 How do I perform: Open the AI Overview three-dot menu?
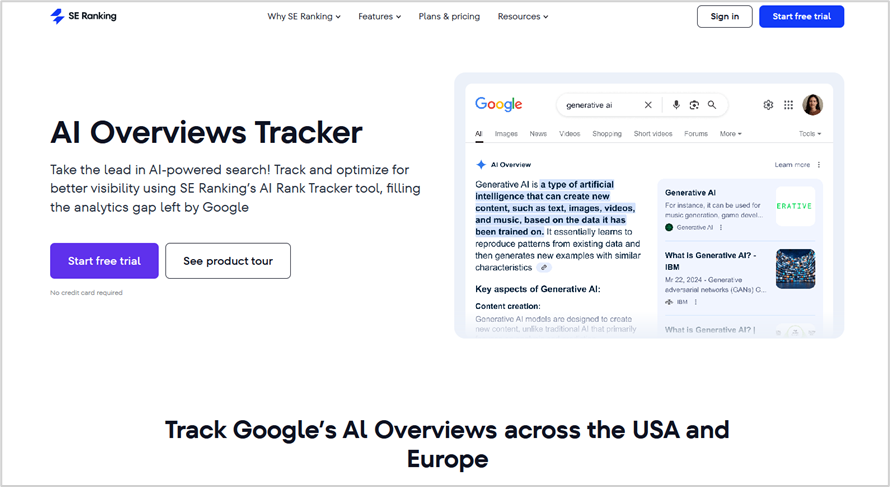[818, 165]
